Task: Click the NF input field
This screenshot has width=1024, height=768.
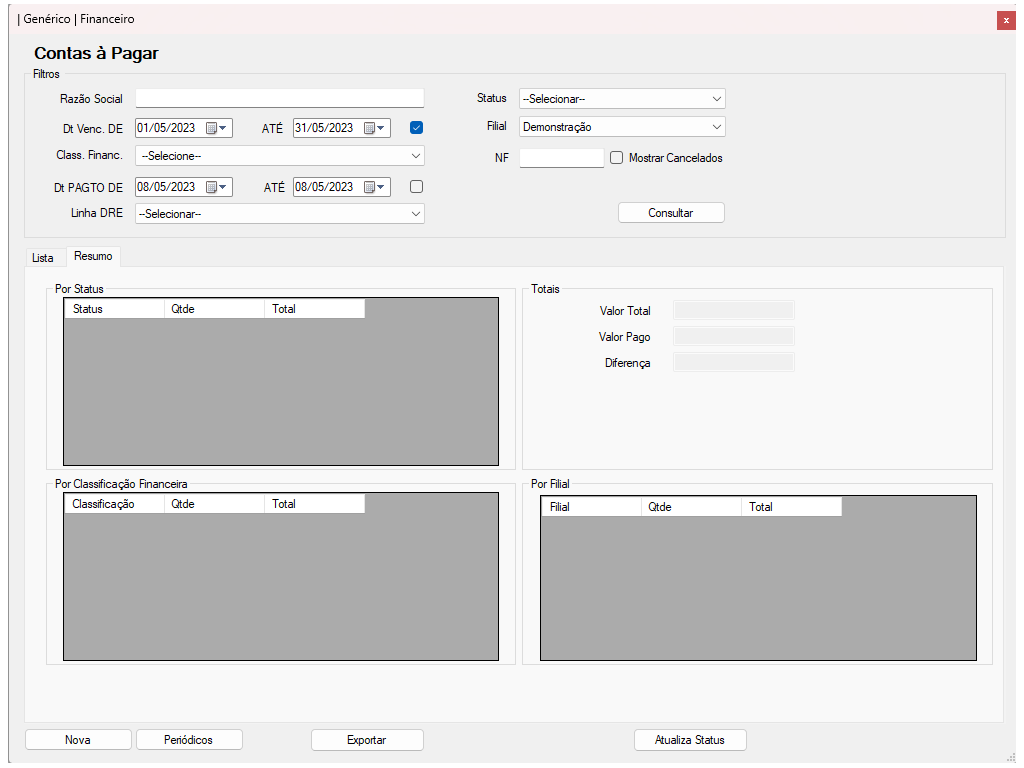Action: coord(561,158)
